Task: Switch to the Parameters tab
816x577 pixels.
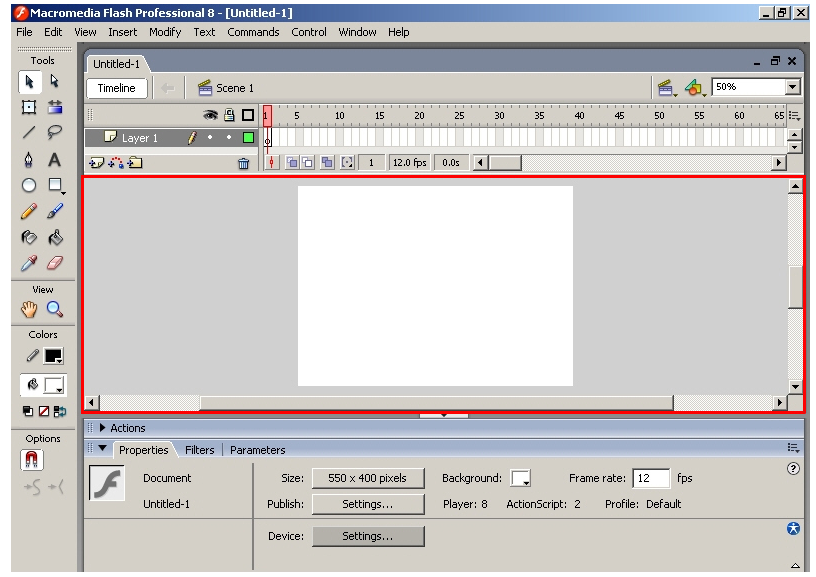Action: (x=258, y=450)
